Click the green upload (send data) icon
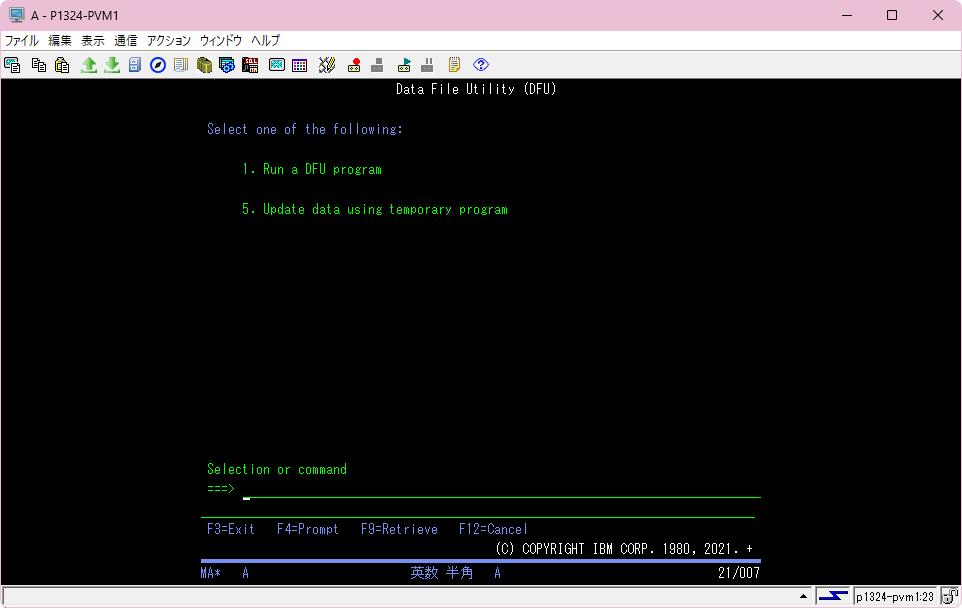 click(x=89, y=64)
